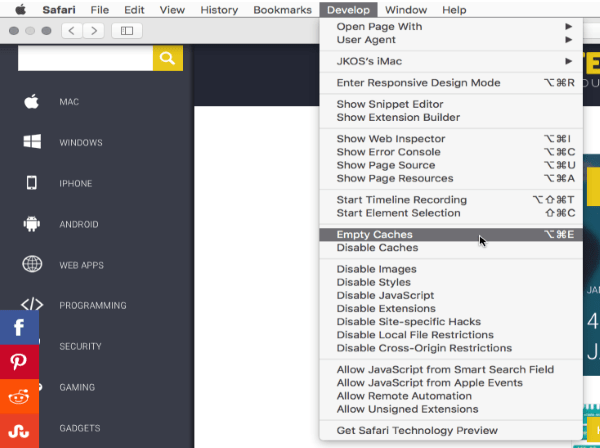Click Empty Caches menu item
The width and height of the screenshot is (600, 448).
pos(451,234)
